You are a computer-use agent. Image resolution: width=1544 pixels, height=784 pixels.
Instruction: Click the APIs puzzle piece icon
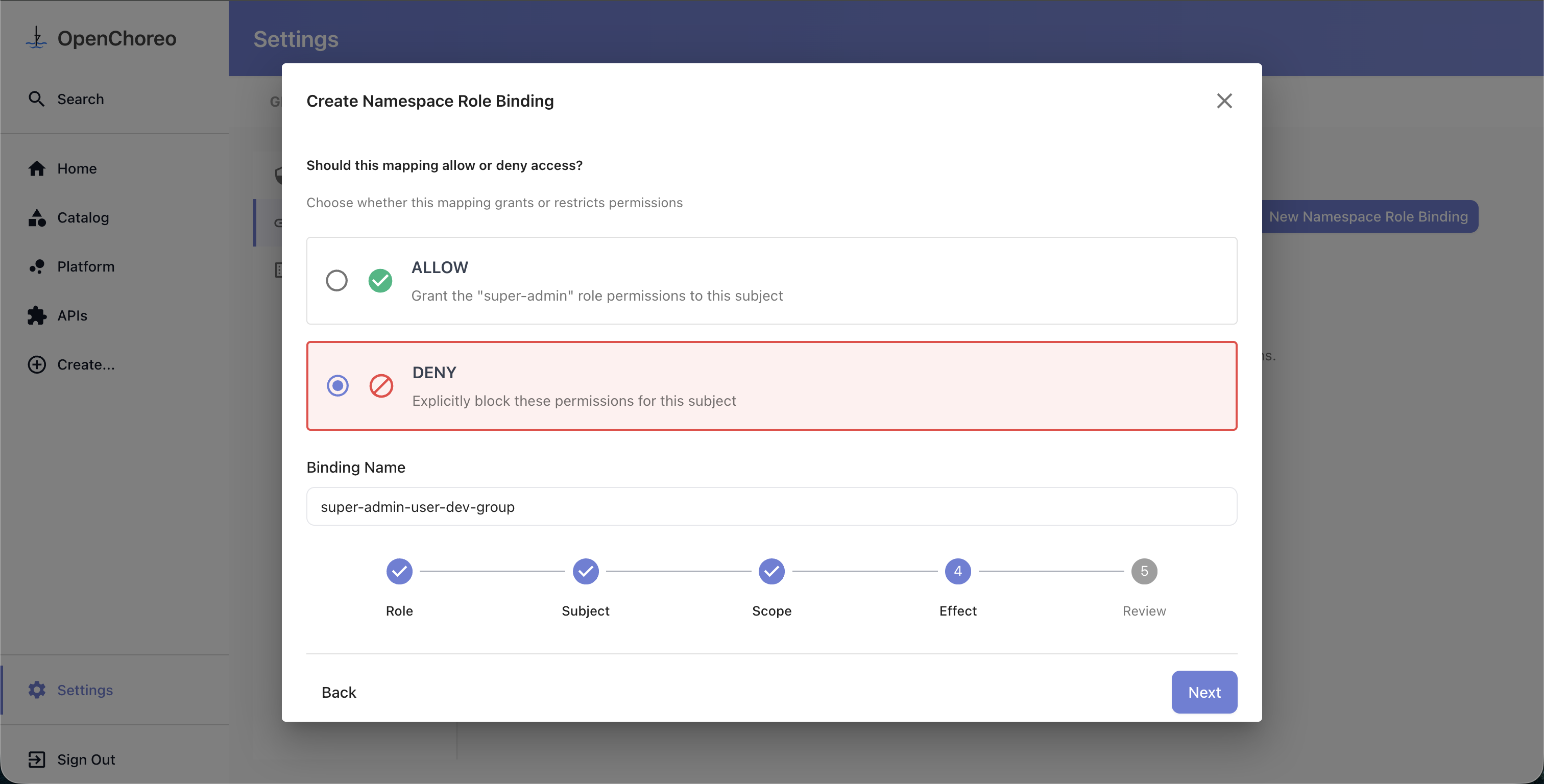37,315
